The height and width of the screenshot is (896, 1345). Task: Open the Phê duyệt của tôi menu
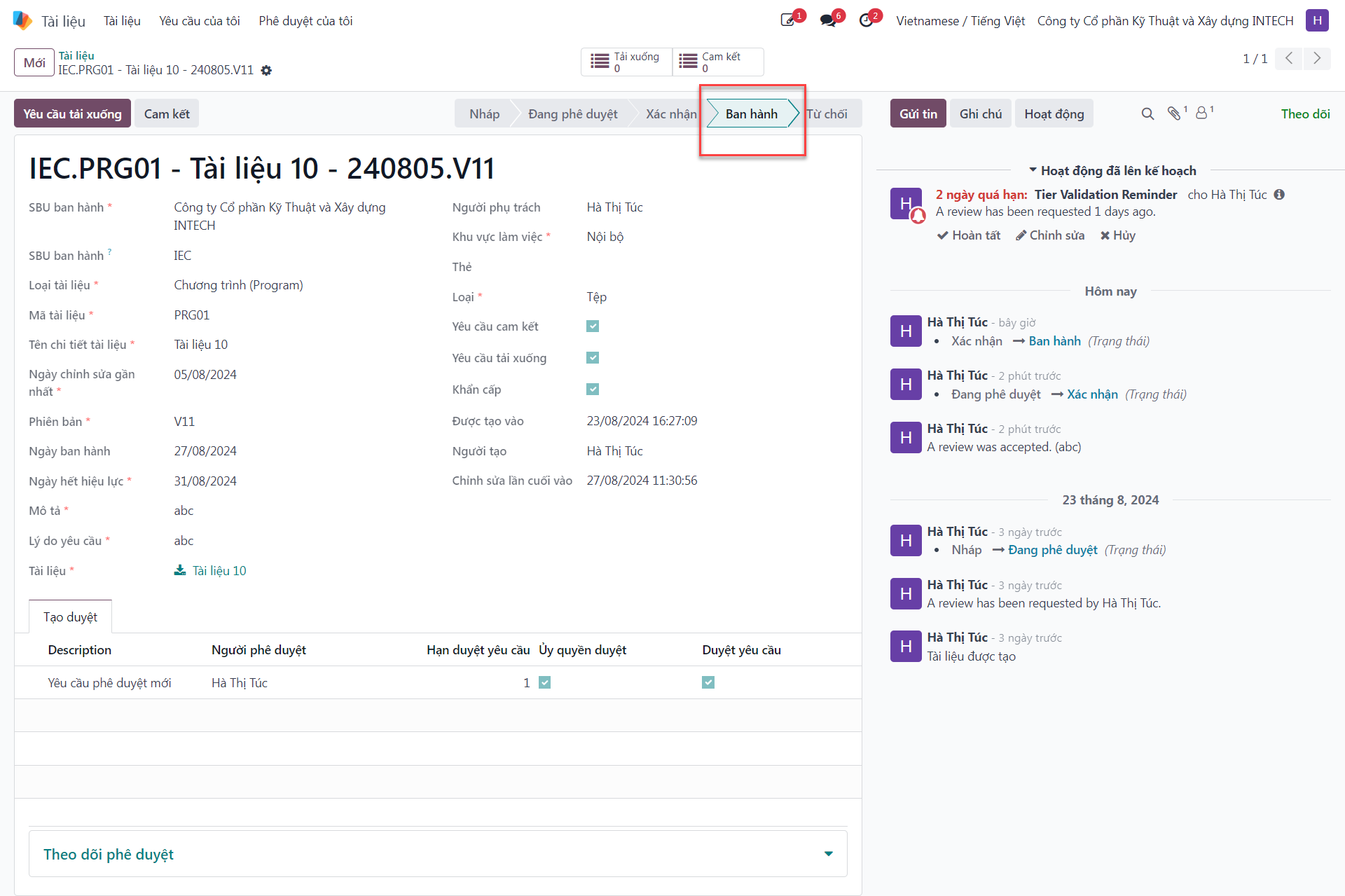point(305,21)
